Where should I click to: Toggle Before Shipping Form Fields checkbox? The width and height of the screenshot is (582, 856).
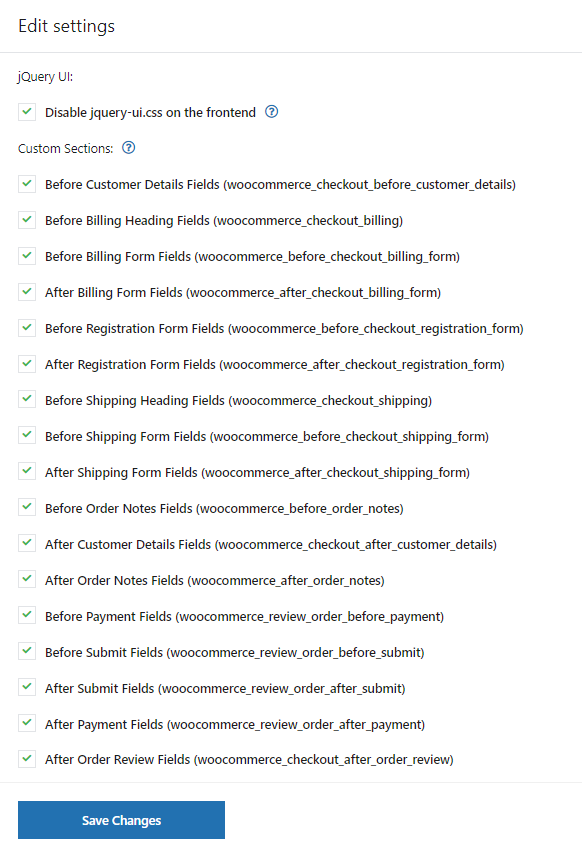click(27, 436)
